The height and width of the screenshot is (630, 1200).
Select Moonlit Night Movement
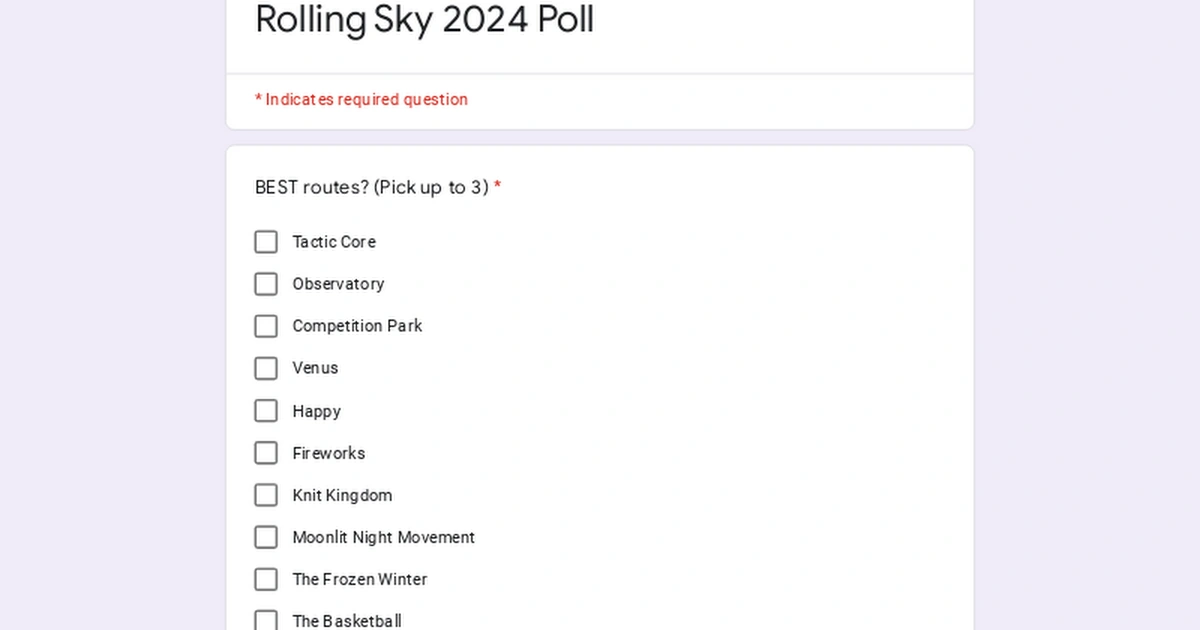266,537
